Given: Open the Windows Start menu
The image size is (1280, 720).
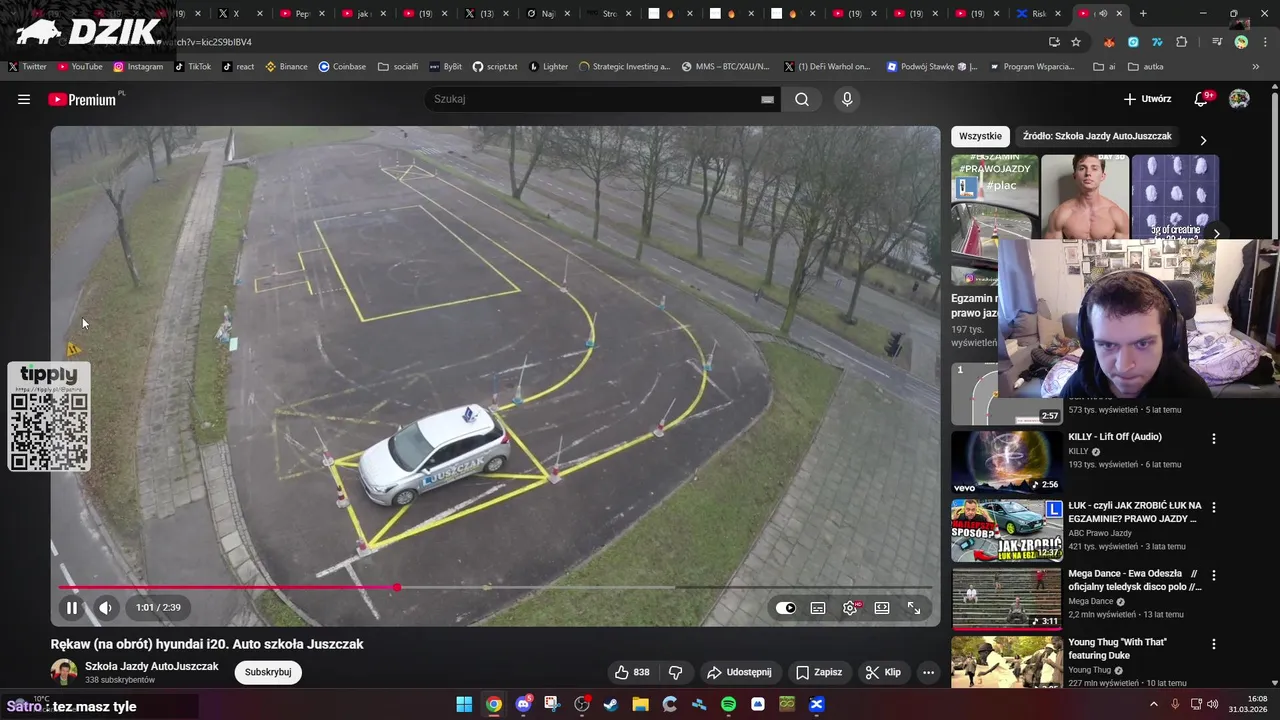Looking at the screenshot, I should pos(464,704).
